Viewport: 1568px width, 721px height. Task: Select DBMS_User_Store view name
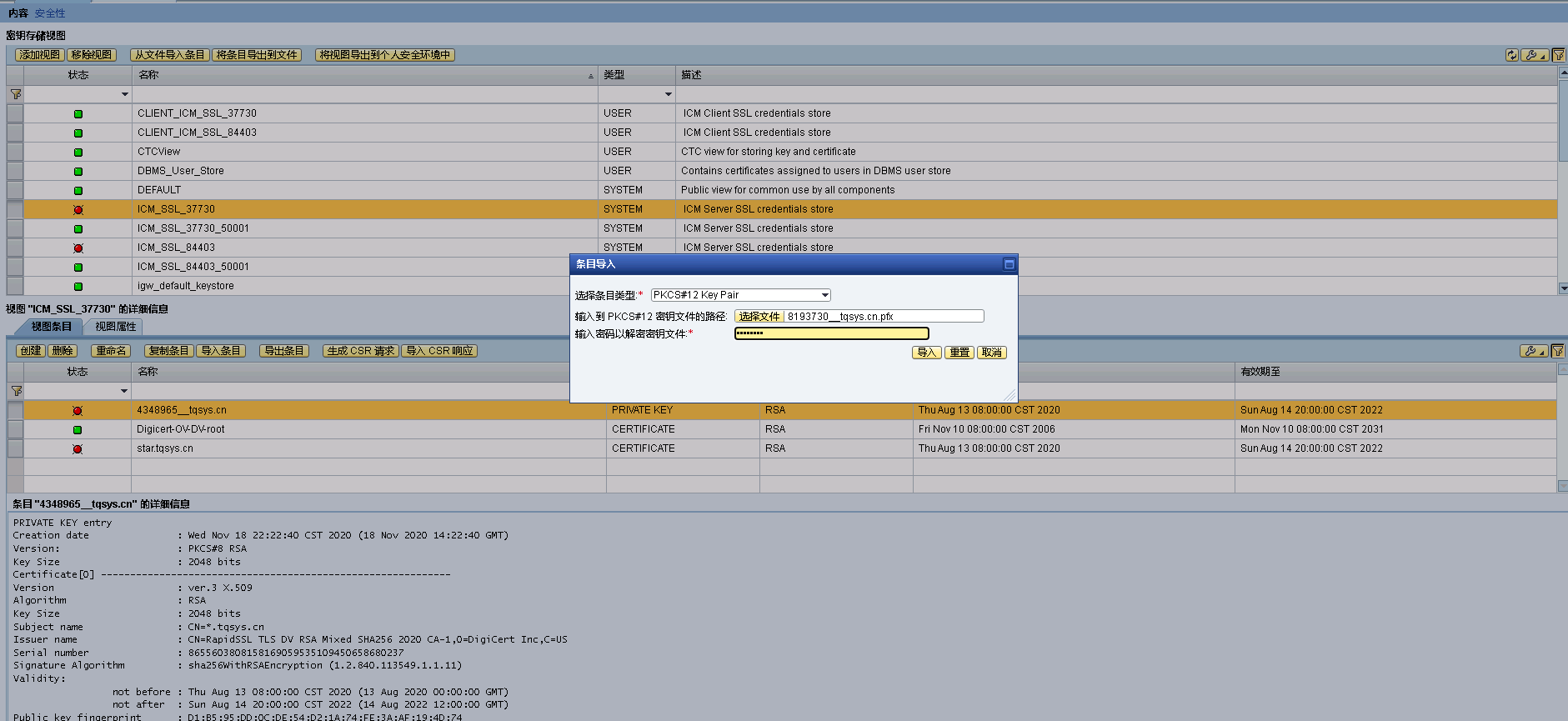click(x=181, y=171)
